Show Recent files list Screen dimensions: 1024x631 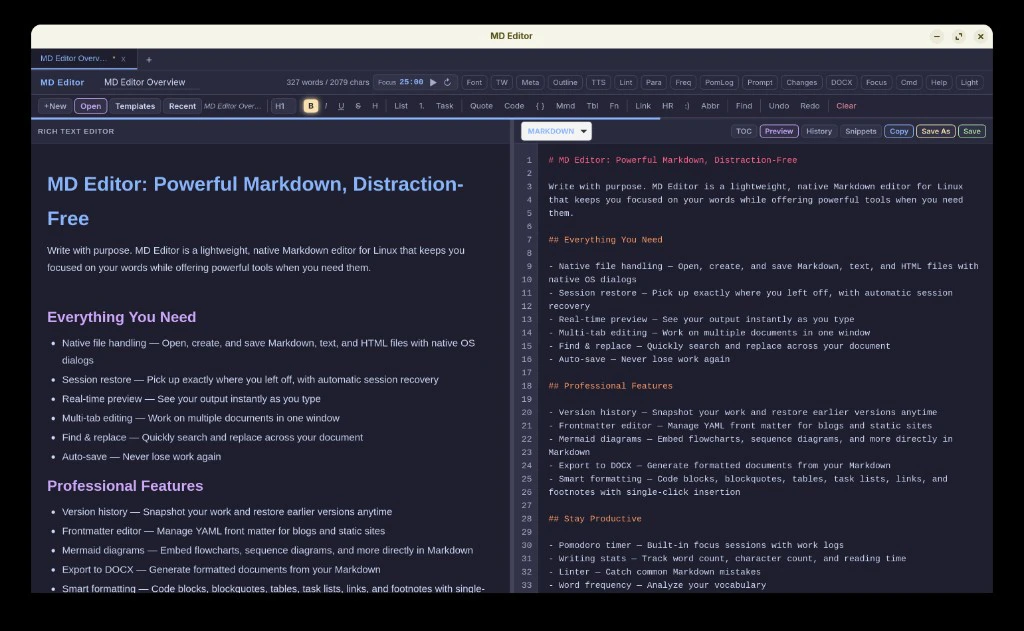pyautogui.click(x=182, y=106)
